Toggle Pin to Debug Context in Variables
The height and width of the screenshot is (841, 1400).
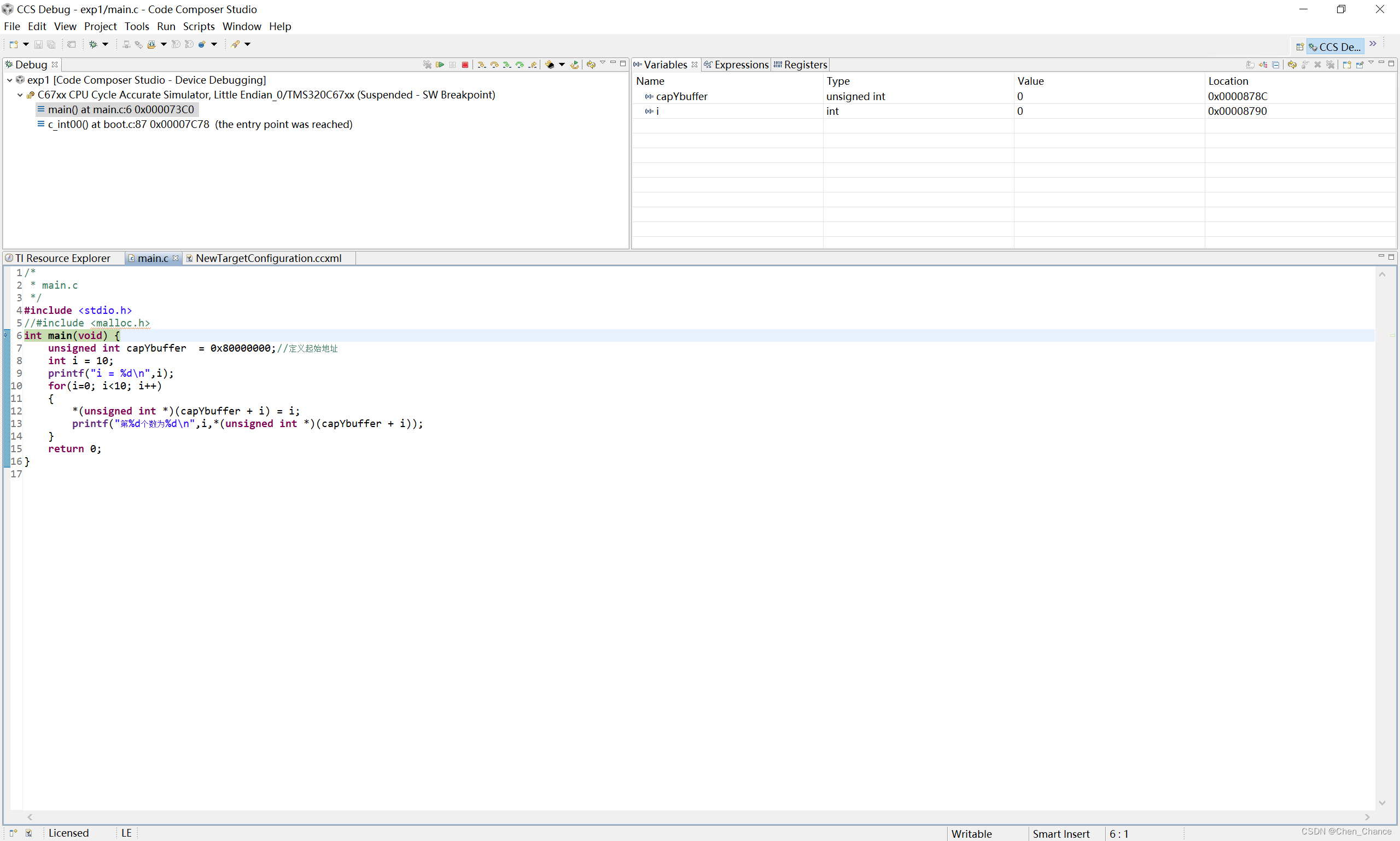coord(1360,65)
